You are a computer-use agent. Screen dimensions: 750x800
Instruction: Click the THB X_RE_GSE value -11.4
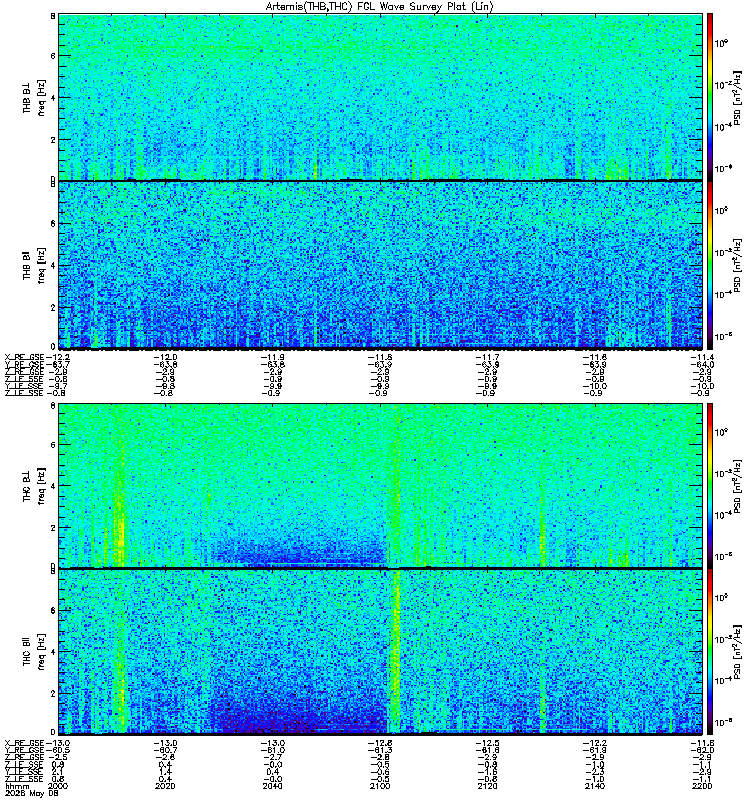pyautogui.click(x=702, y=357)
